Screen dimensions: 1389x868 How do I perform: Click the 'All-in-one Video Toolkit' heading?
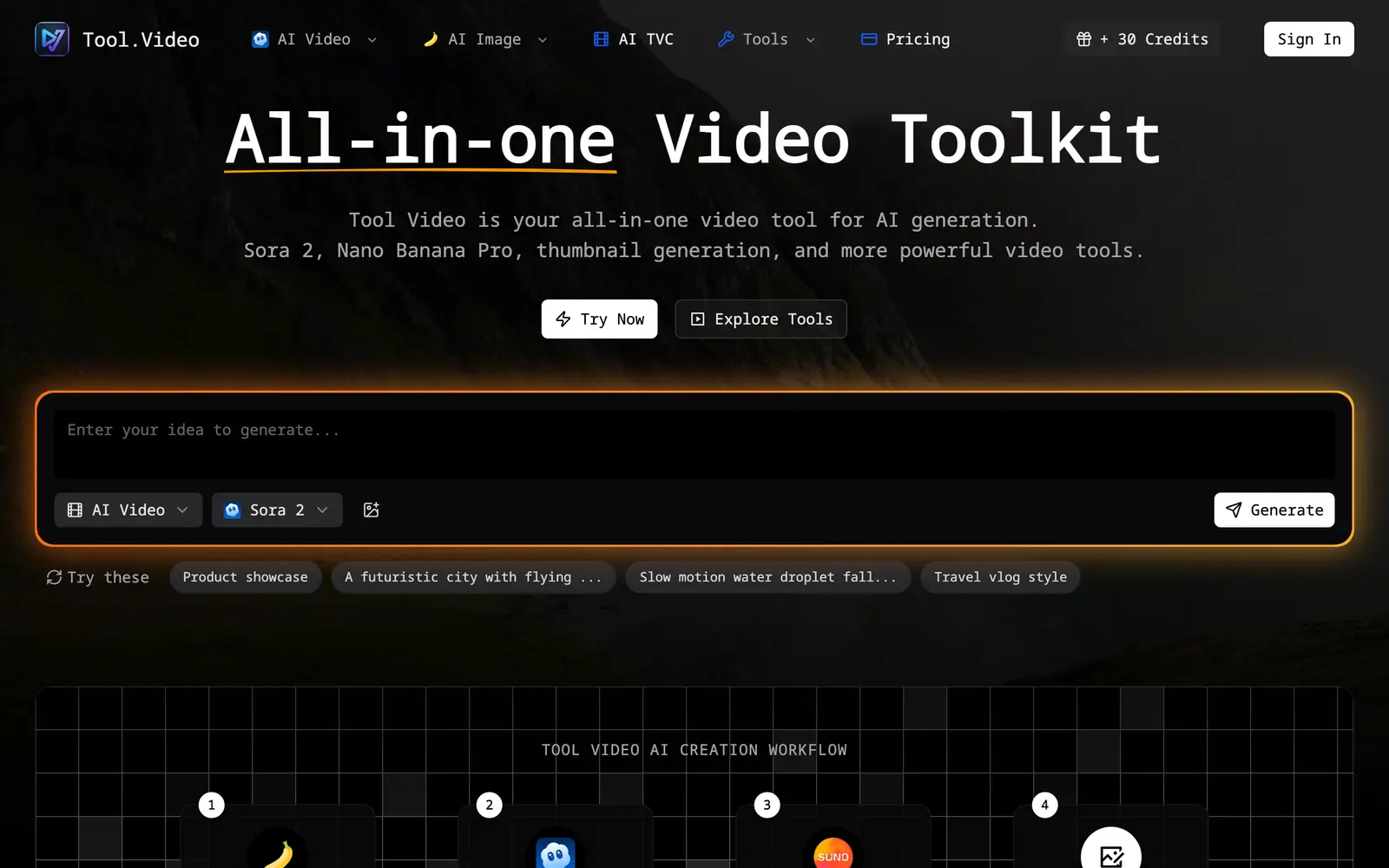[x=694, y=139]
